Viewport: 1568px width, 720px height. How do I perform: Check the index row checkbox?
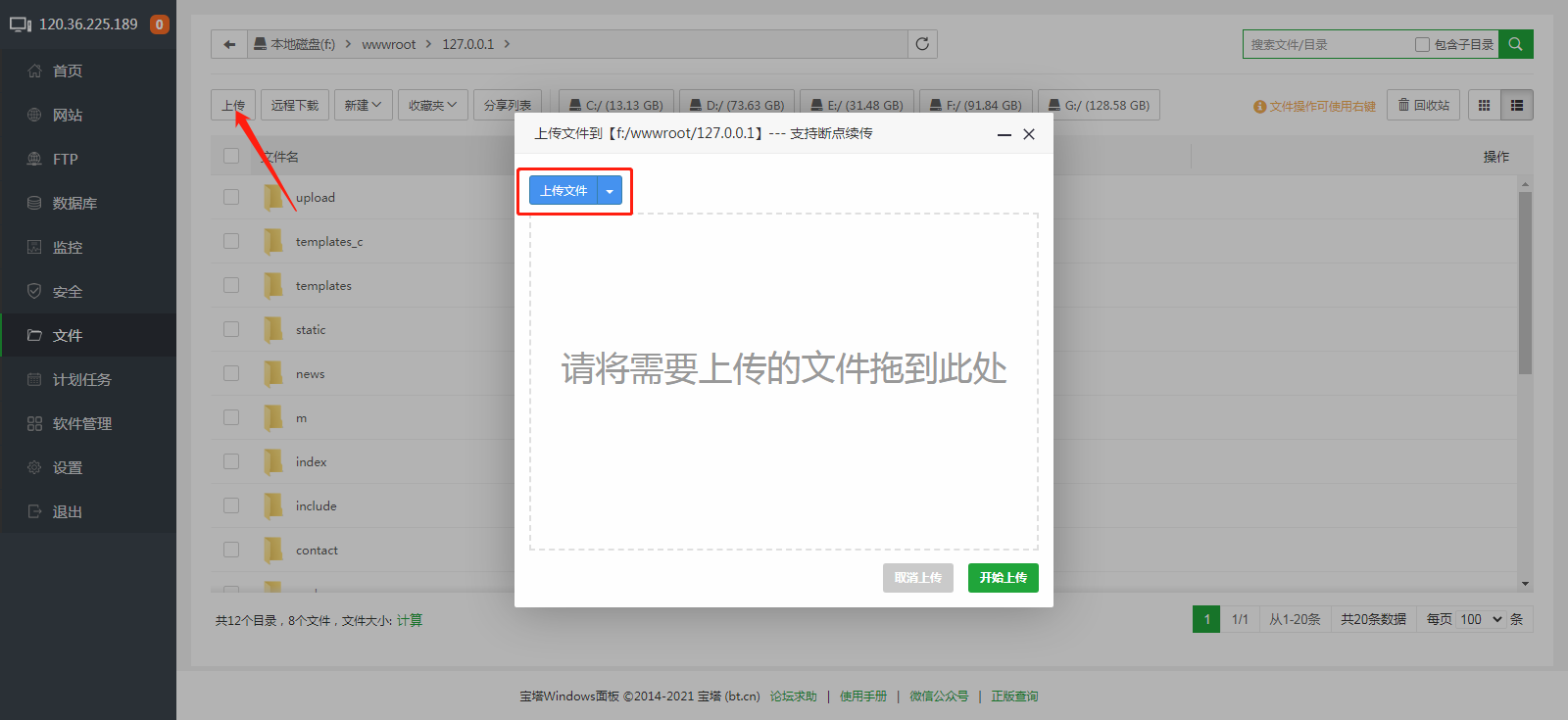pyautogui.click(x=231, y=461)
